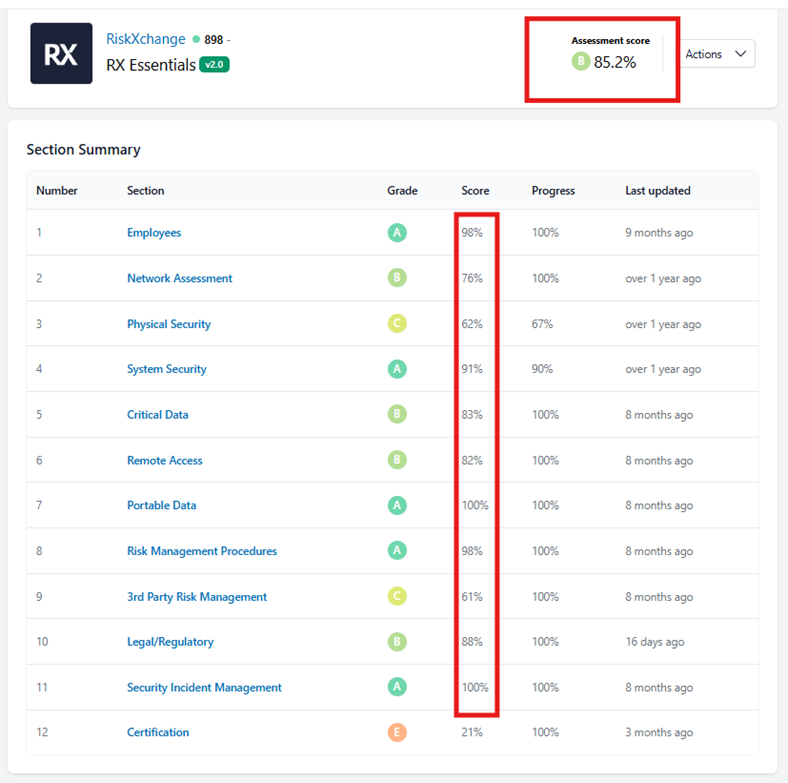The image size is (788, 783).
Task: Open the RiskXchange company link
Action: (146, 39)
